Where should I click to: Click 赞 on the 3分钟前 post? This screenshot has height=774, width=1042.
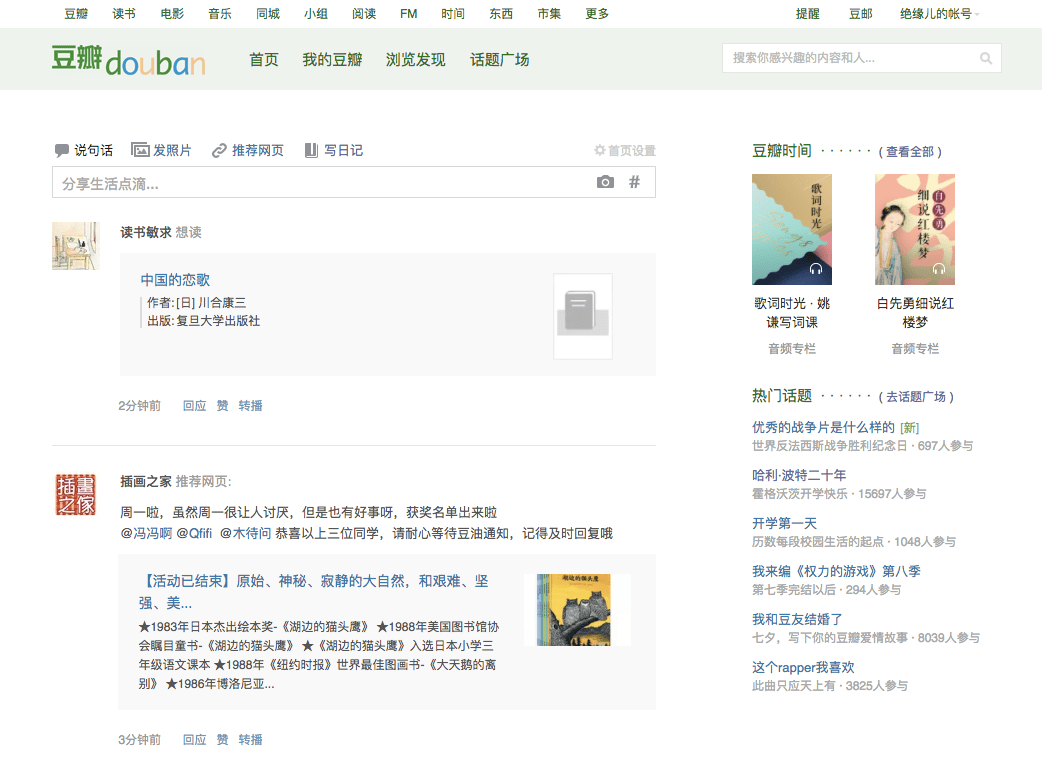(x=222, y=739)
